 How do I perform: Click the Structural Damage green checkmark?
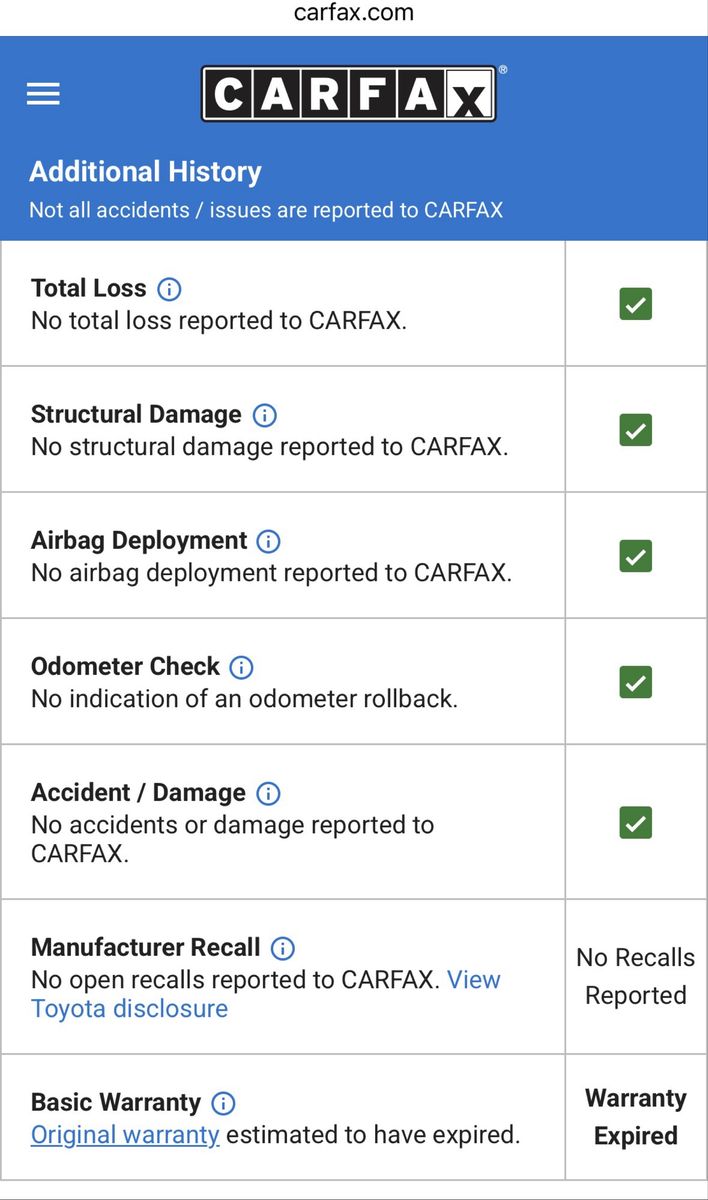[x=636, y=430]
